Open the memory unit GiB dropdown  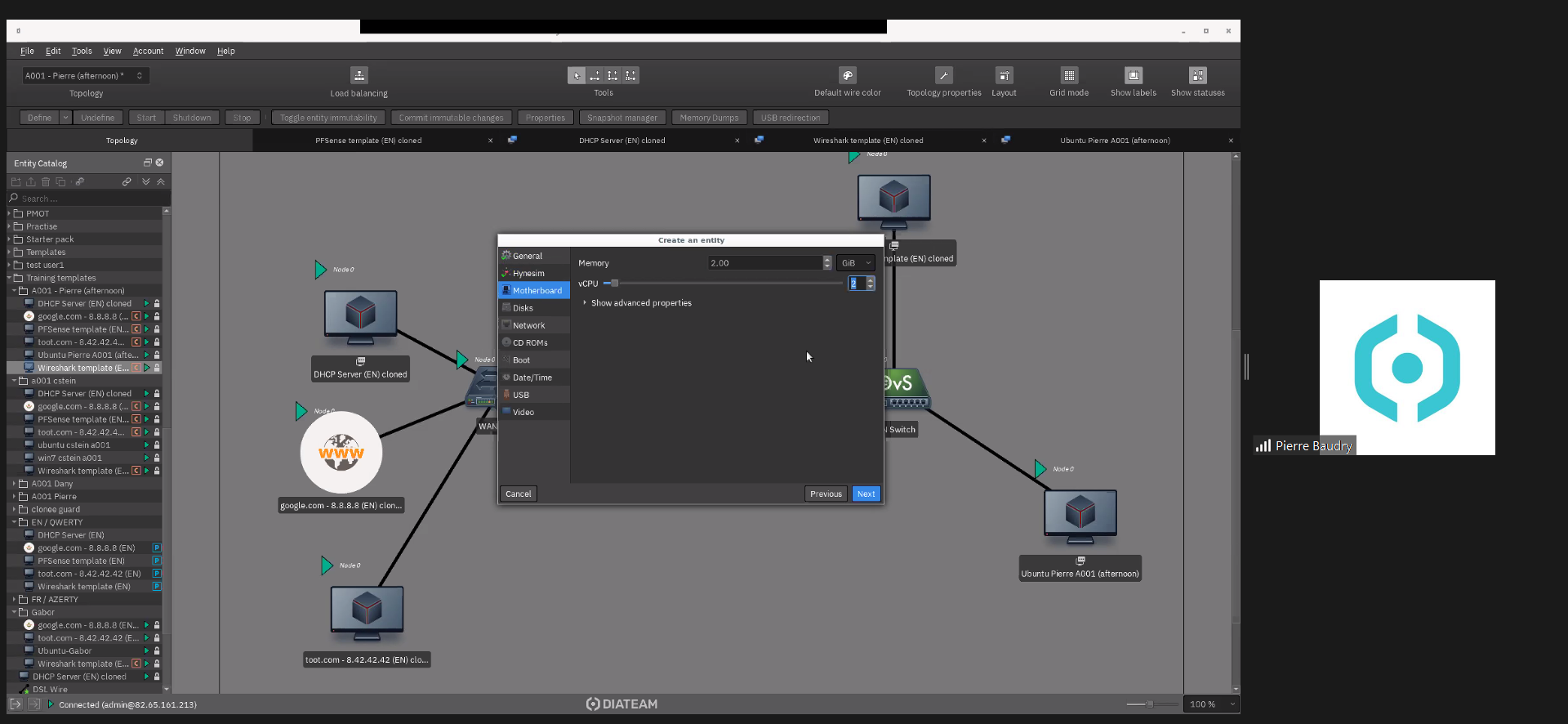(x=855, y=263)
